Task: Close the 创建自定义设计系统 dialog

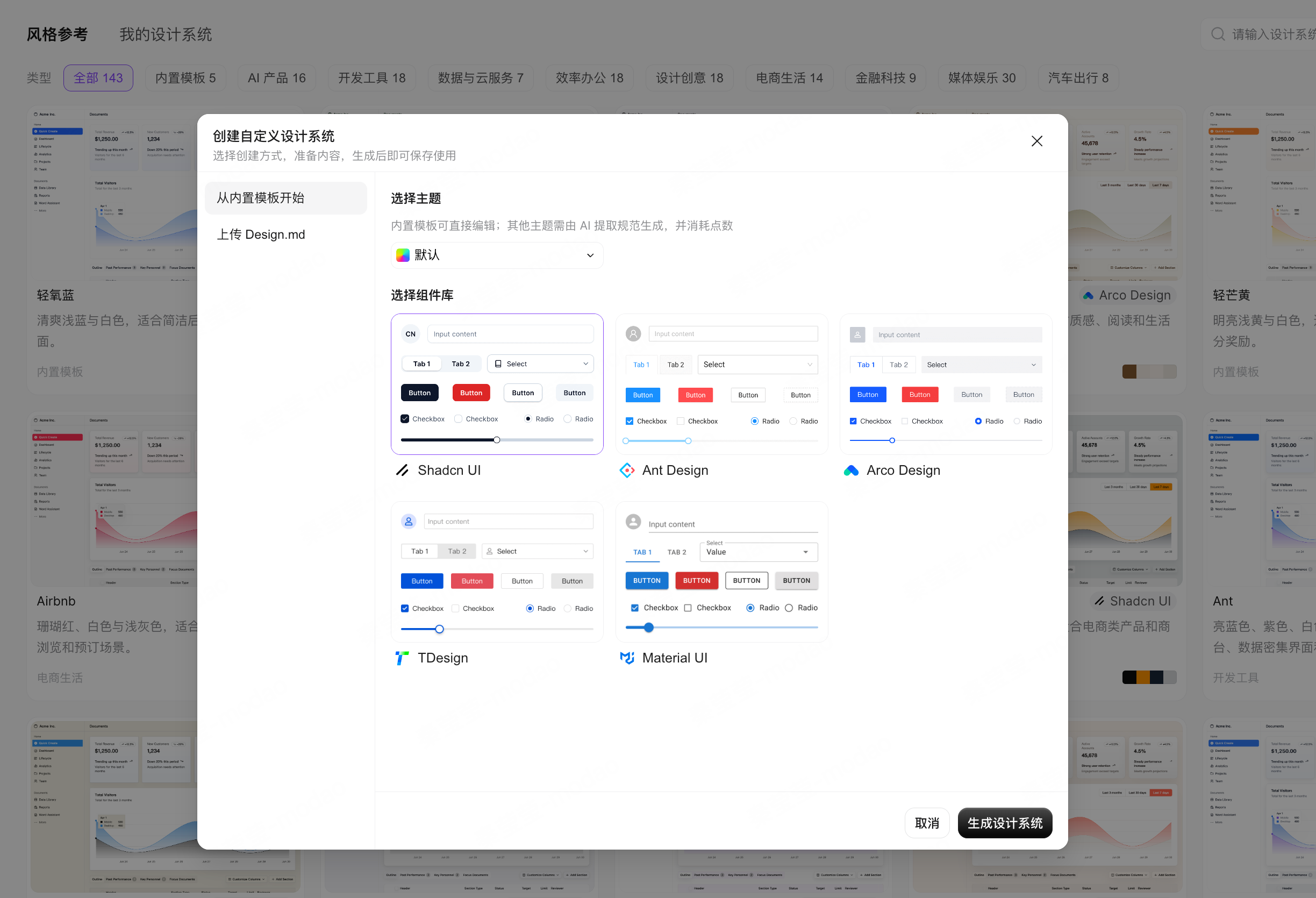Action: (x=1037, y=141)
